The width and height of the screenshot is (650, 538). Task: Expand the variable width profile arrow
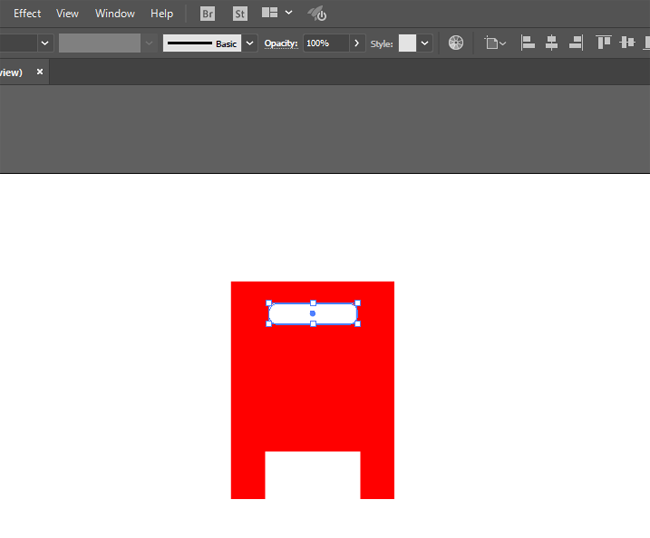click(x=149, y=43)
